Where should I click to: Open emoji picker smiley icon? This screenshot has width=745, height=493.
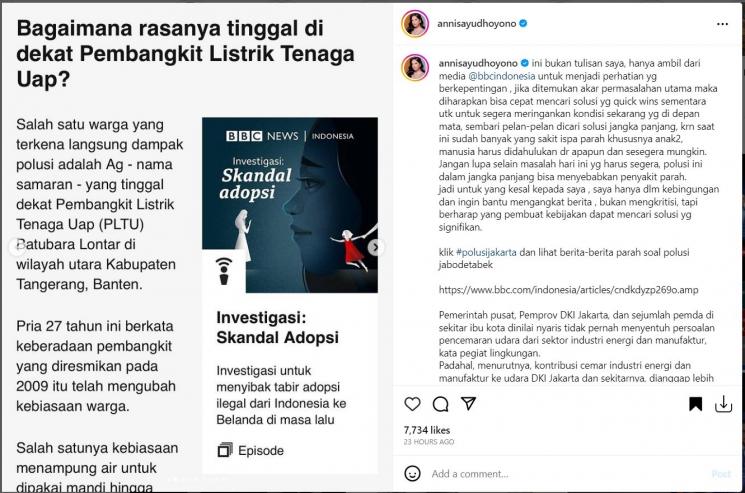pyautogui.click(x=412, y=474)
